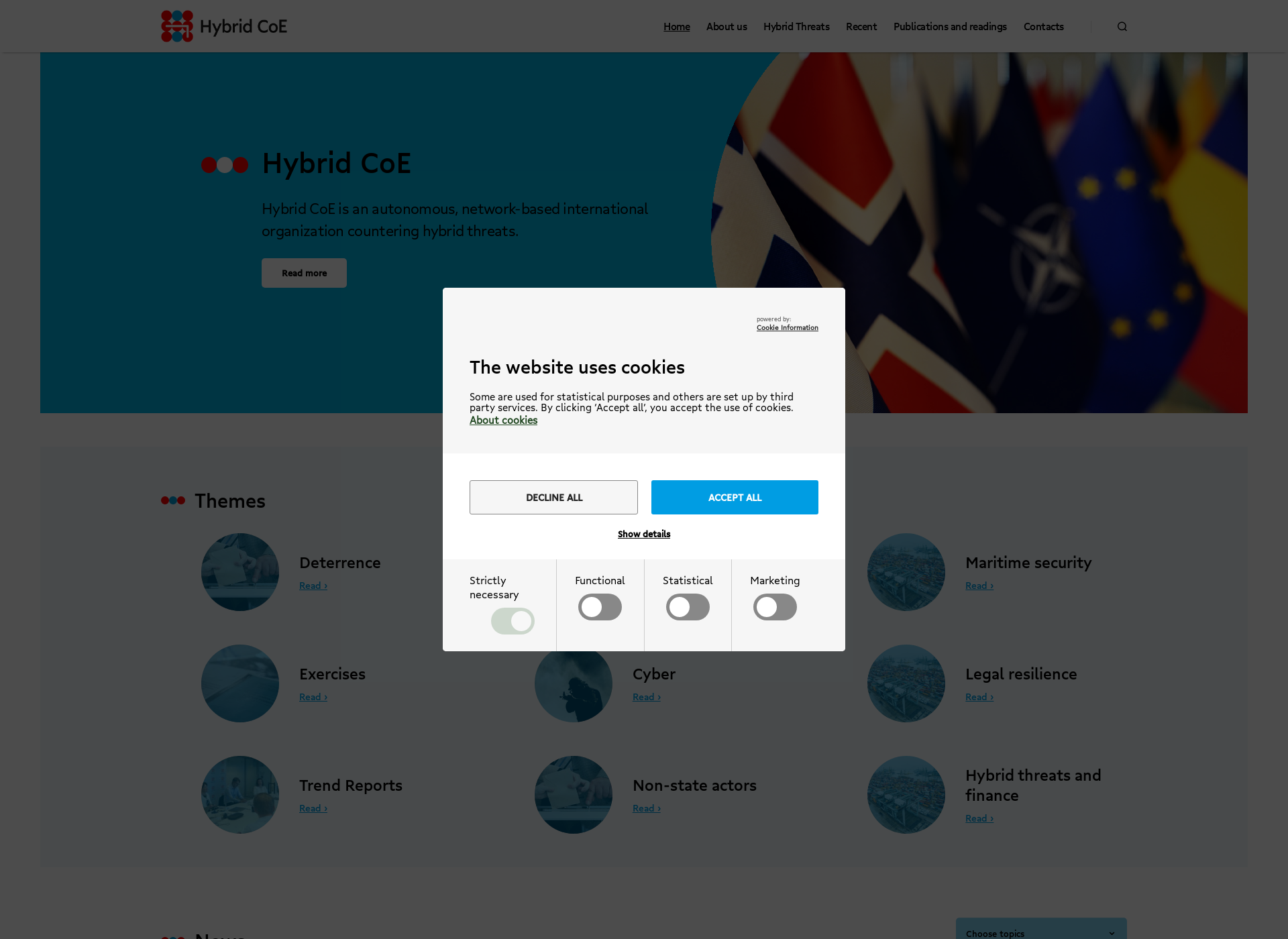
Task: Click the search magnifier icon
Action: click(1122, 25)
